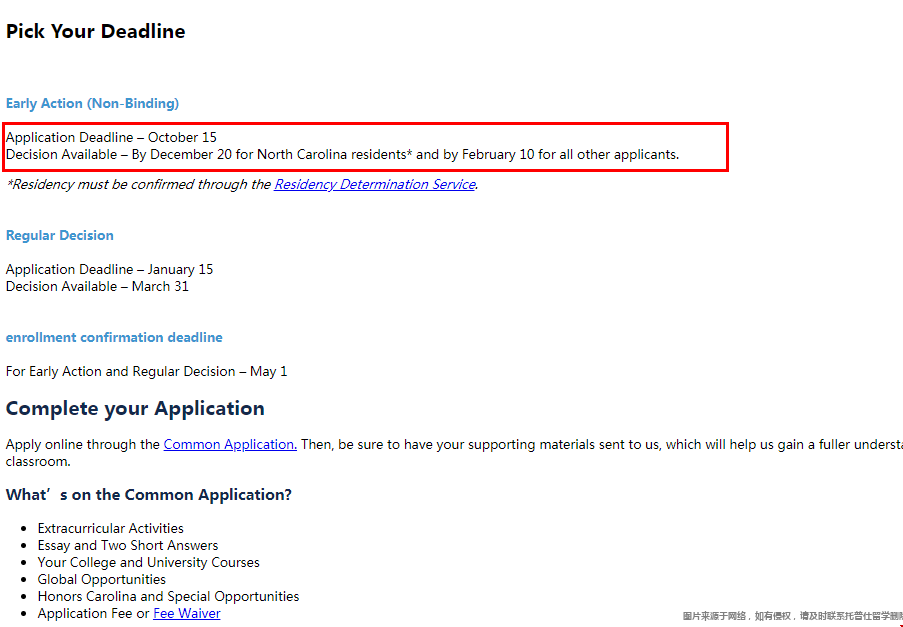Select the Extracurricular Activities list item

pos(110,529)
